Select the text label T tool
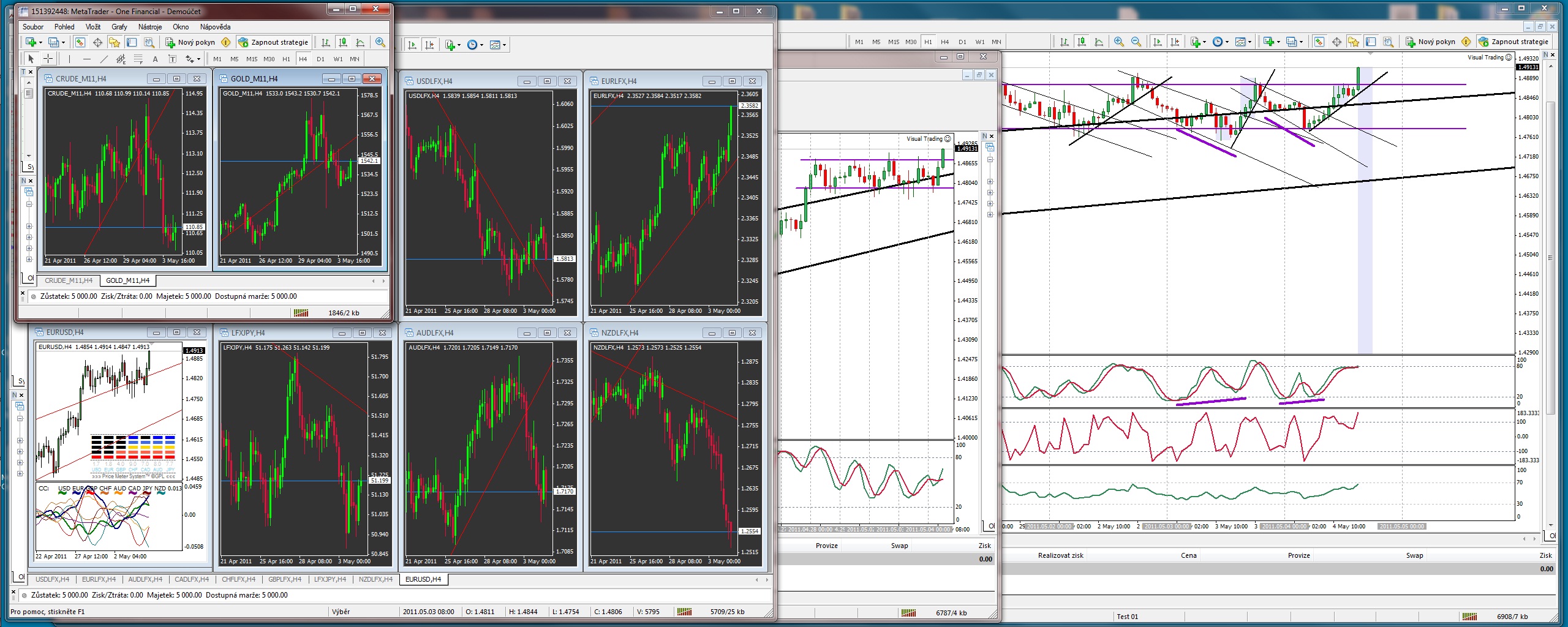Screen dimensions: 1568x627 173,59
